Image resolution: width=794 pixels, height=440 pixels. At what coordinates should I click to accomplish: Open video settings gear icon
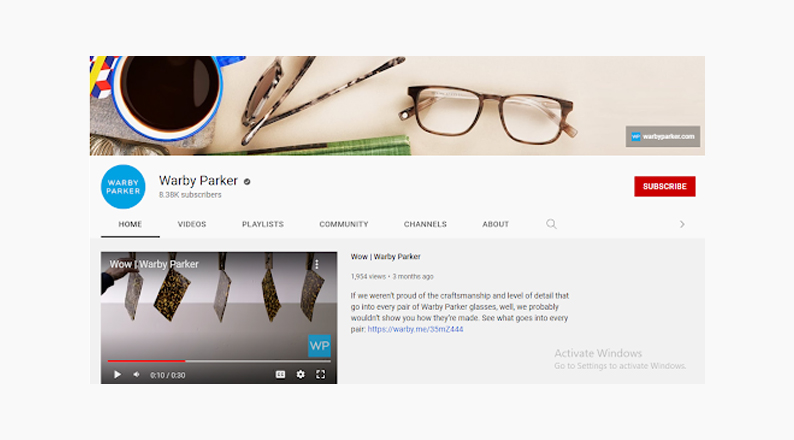coord(300,375)
